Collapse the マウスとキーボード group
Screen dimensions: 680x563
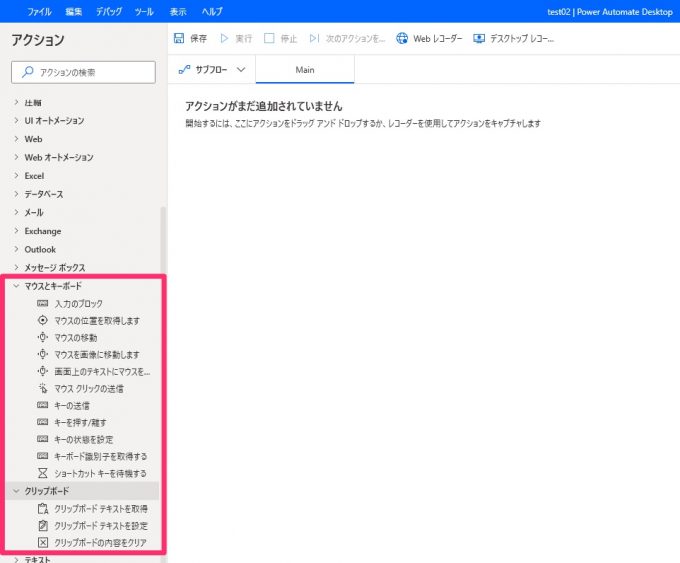pyautogui.click(x=16, y=286)
